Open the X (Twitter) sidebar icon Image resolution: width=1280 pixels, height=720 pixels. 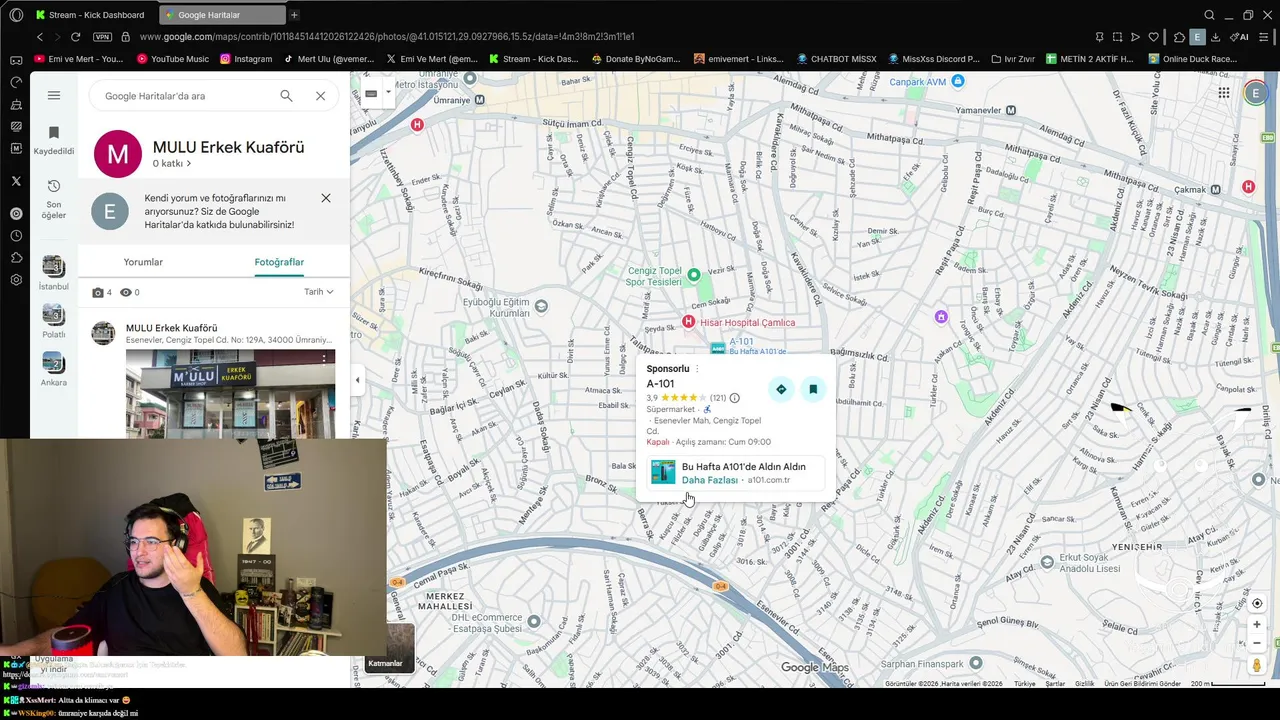tap(16, 181)
